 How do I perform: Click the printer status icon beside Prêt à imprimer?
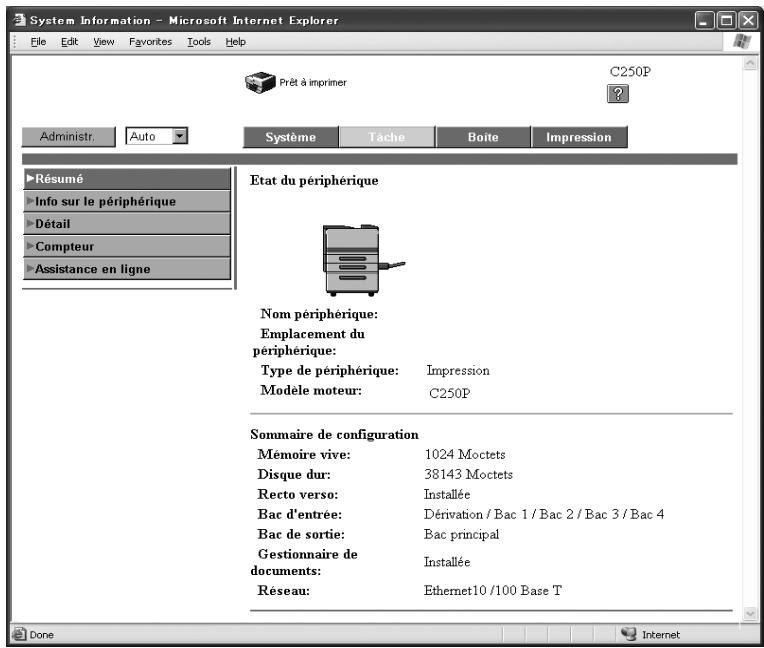pos(260,82)
